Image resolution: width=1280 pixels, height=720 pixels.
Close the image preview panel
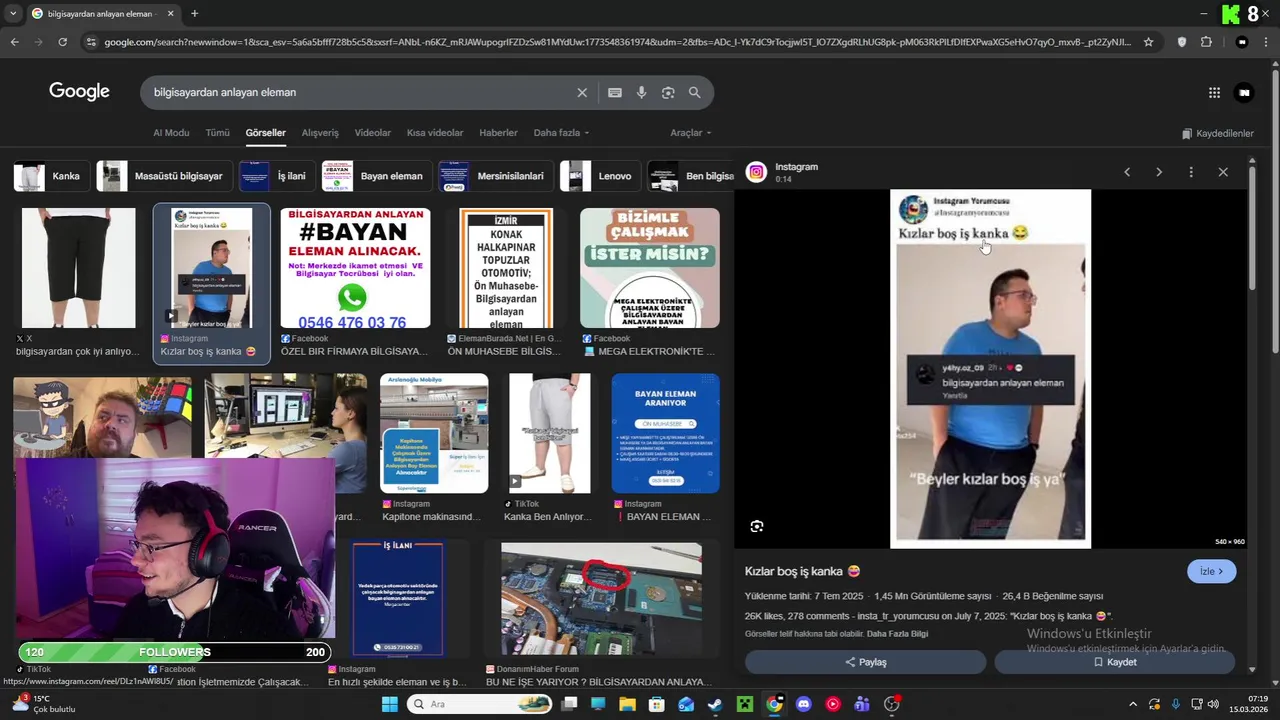click(1223, 172)
